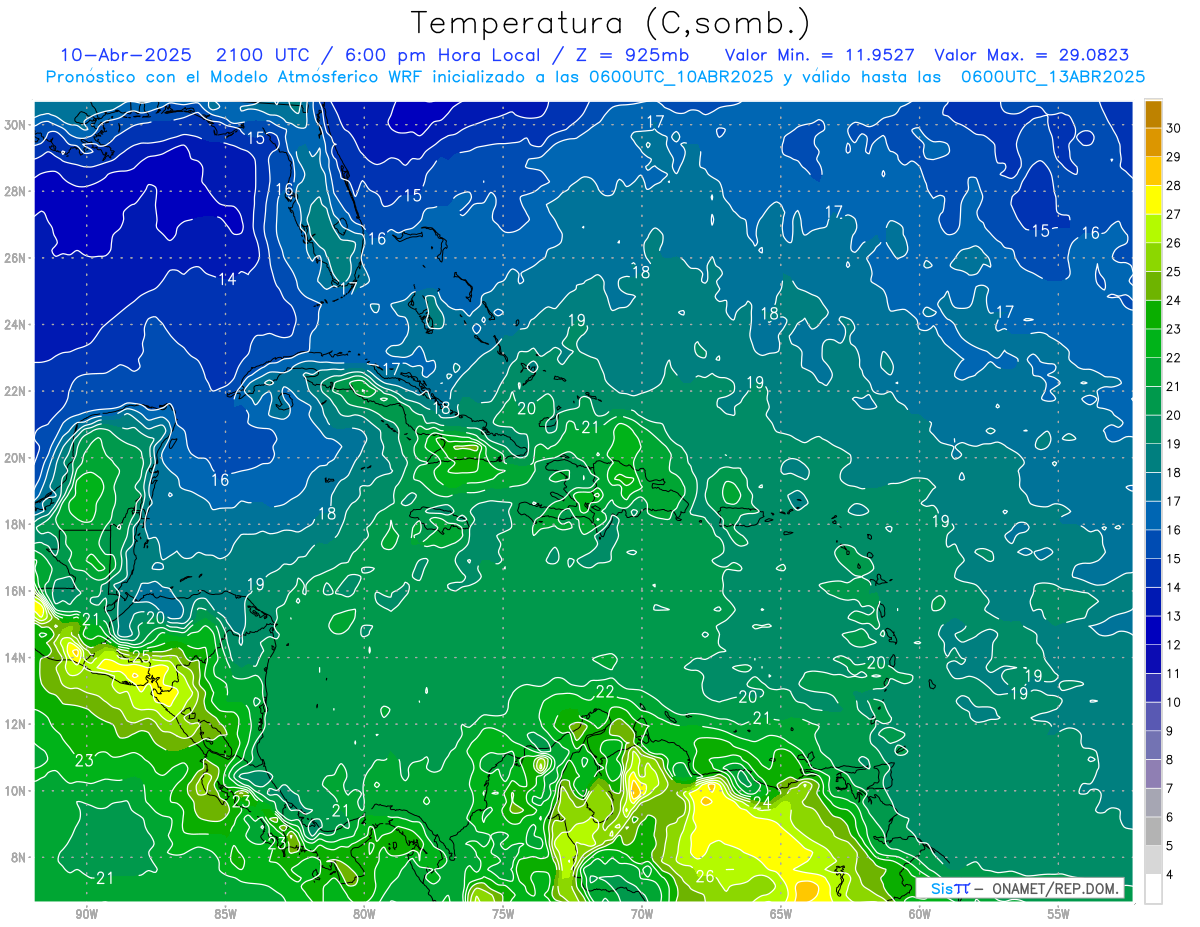Screen dimensions: 1200x927
Task: Click the '24' contour label on the map
Action: click(x=761, y=803)
